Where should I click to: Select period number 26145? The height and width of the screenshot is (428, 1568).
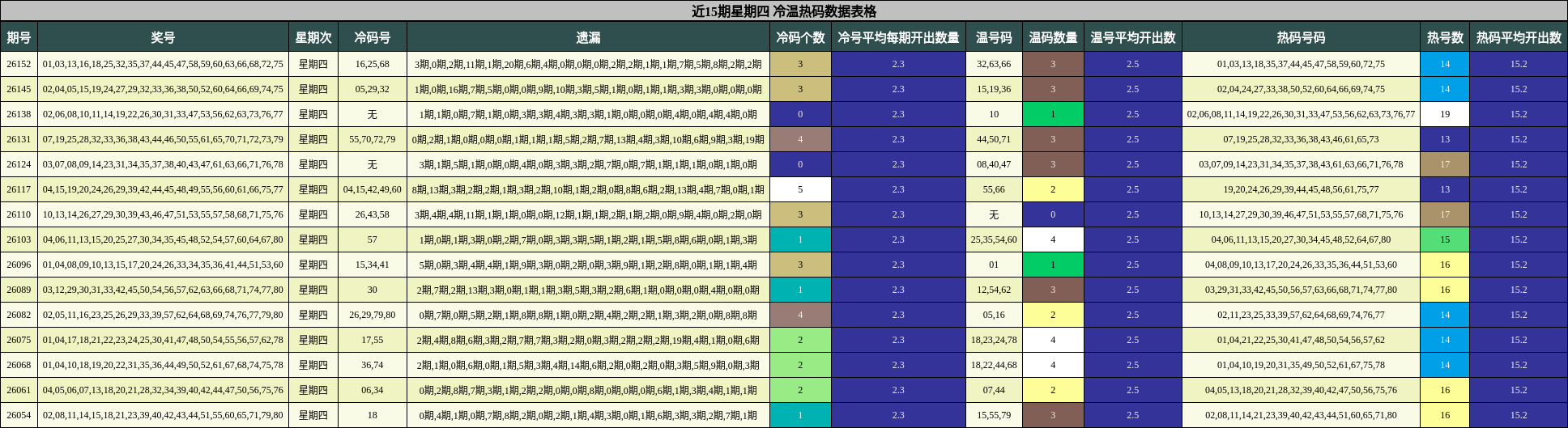[19, 89]
